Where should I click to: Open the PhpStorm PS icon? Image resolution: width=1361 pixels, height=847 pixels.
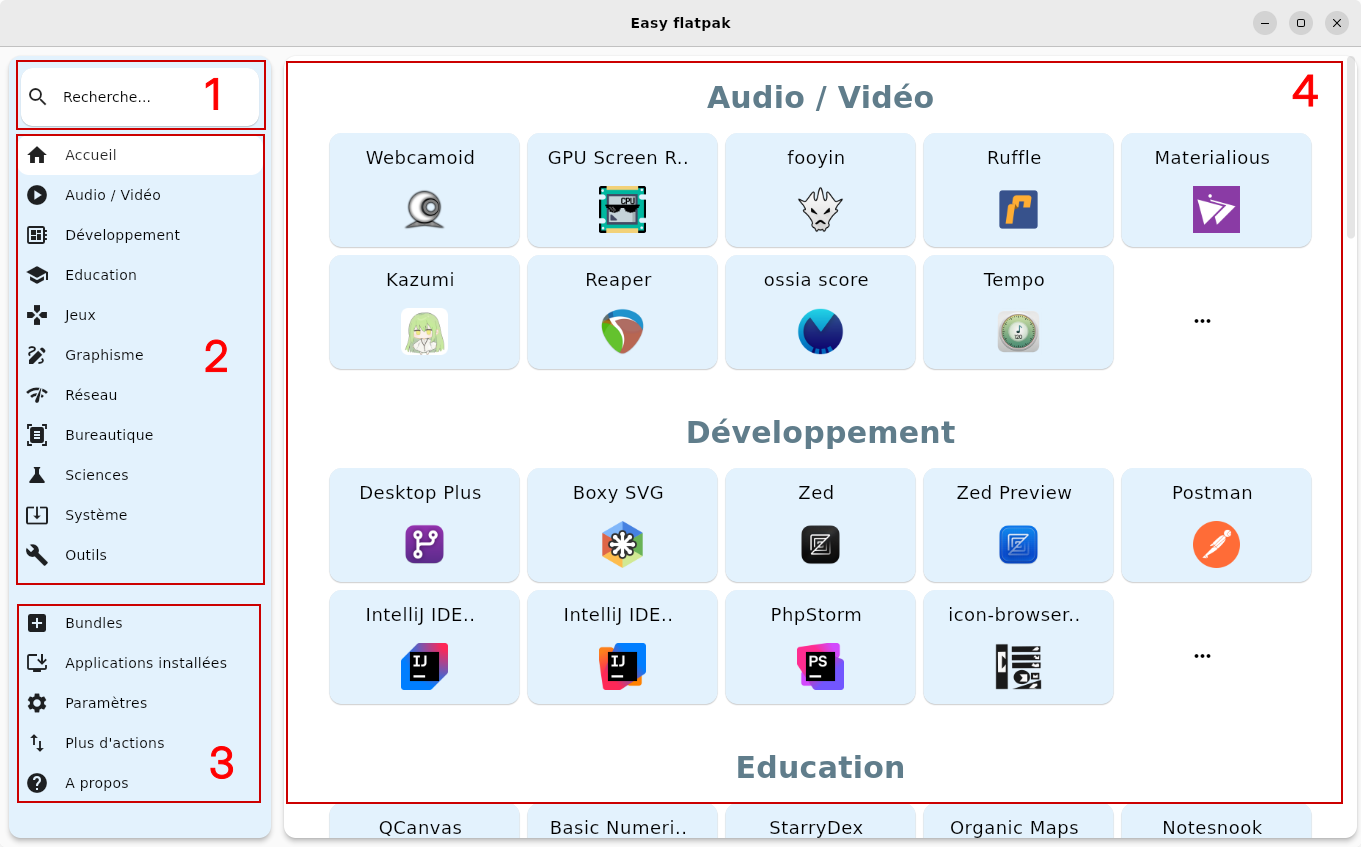click(820, 667)
